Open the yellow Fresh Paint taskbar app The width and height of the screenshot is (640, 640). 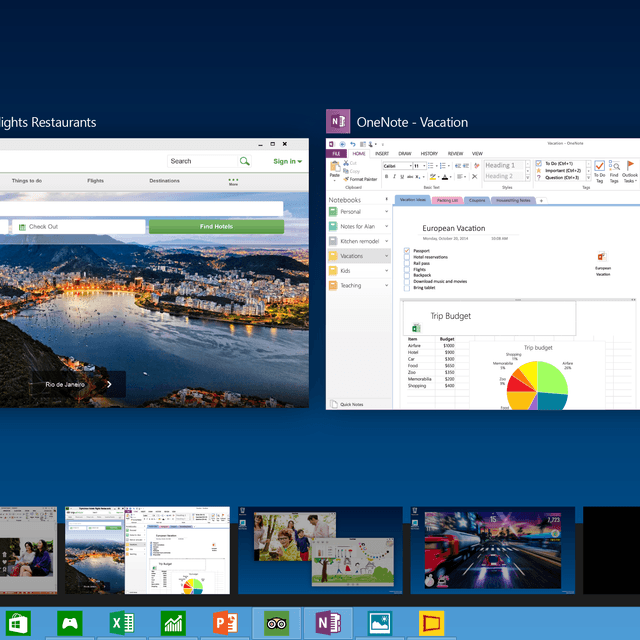coord(431,623)
